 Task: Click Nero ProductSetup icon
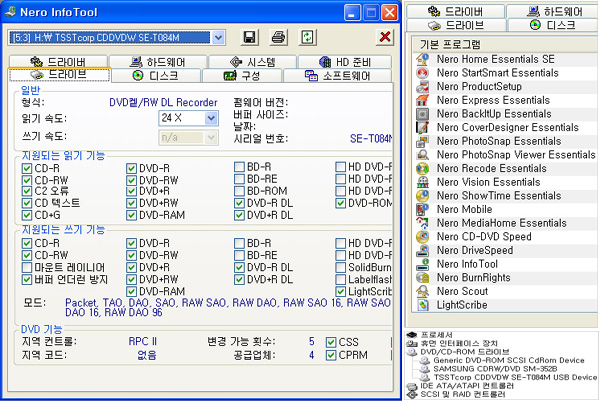click(422, 86)
